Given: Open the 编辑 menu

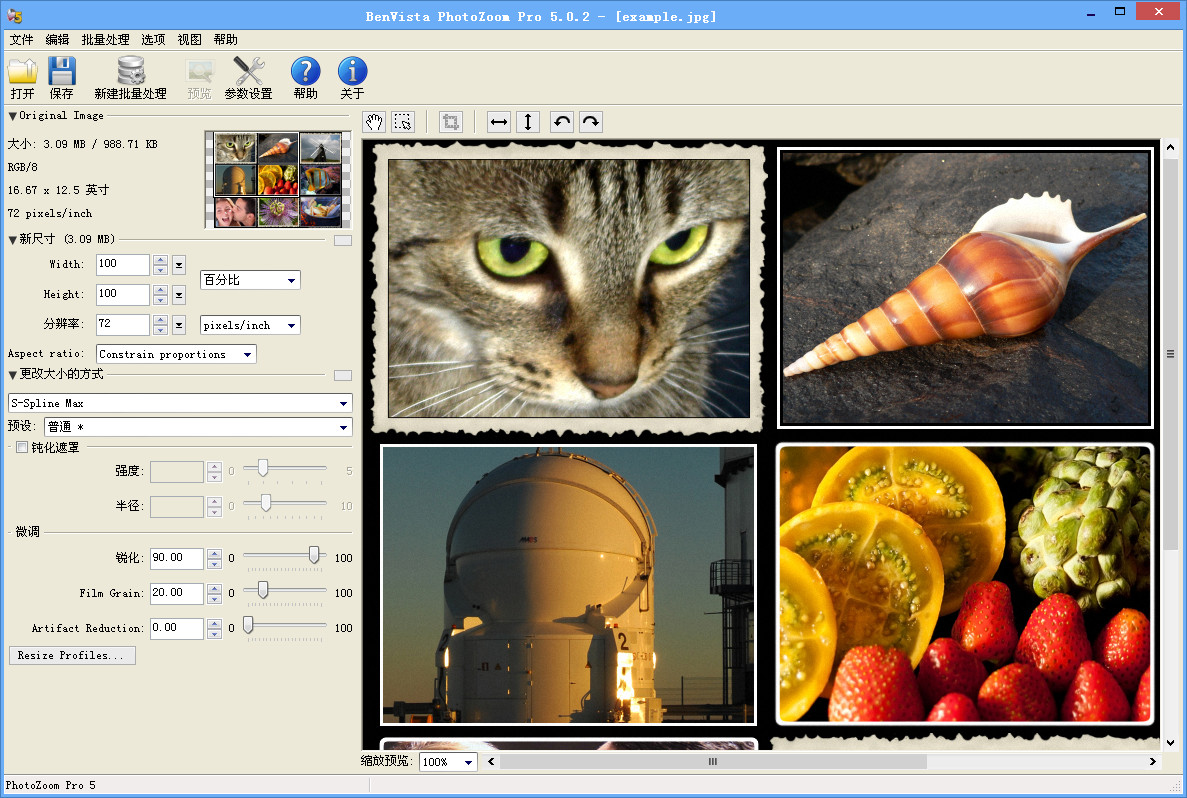Looking at the screenshot, I should tap(57, 39).
